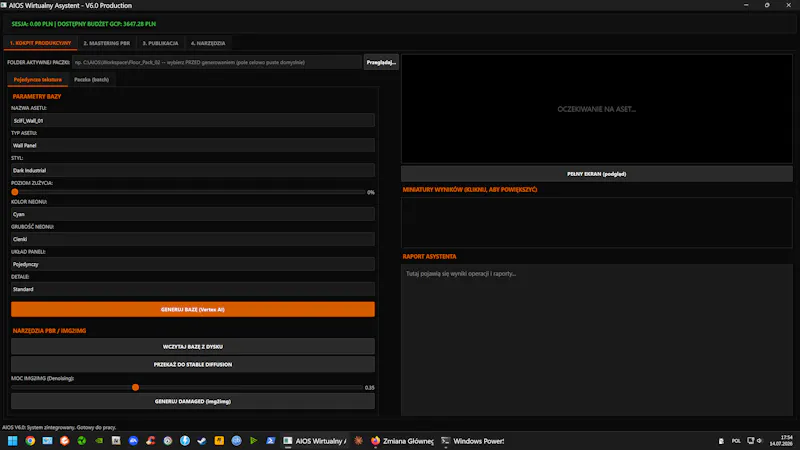Open the Windows Start menu

click(13, 441)
